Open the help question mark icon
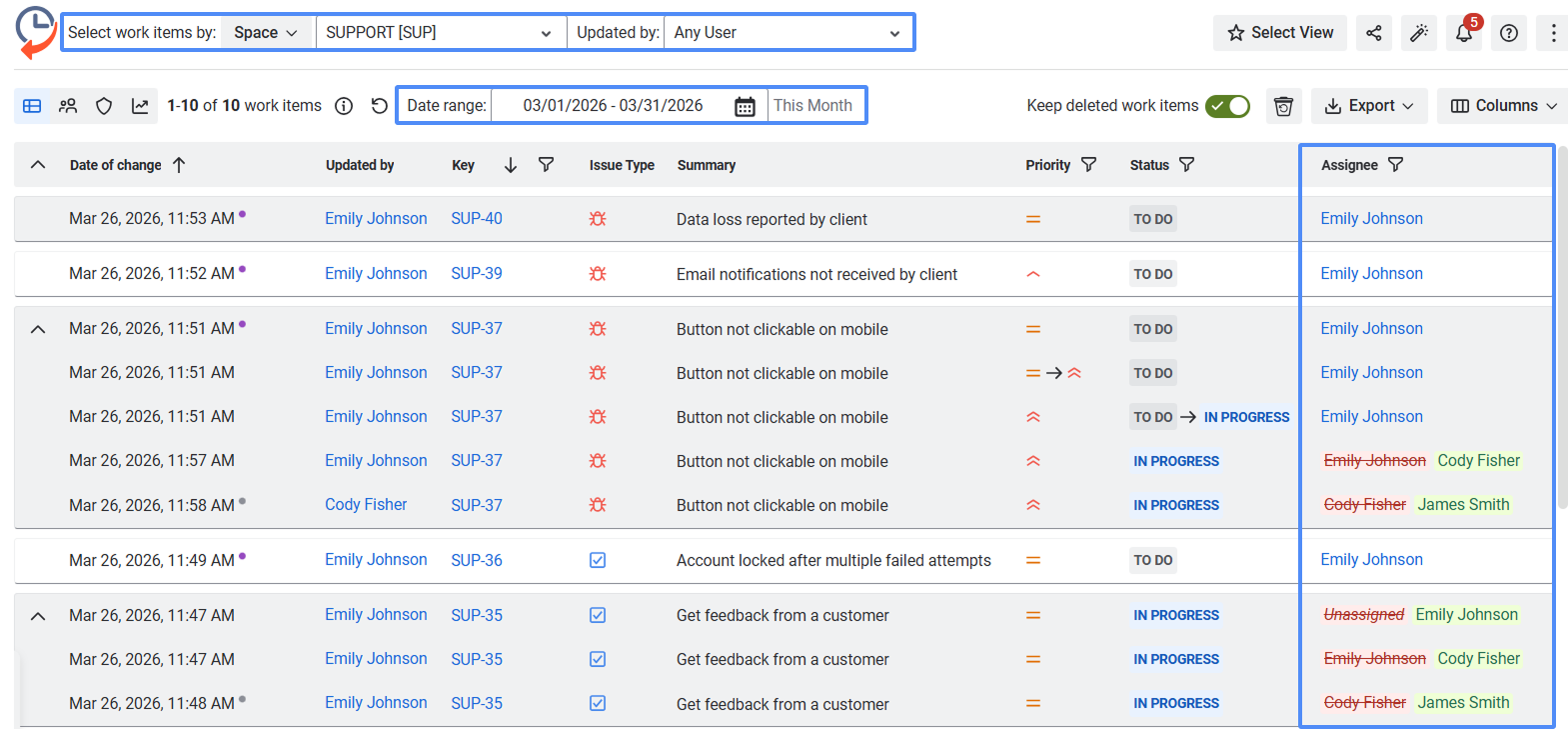This screenshot has height=729, width=1568. coord(1509,33)
